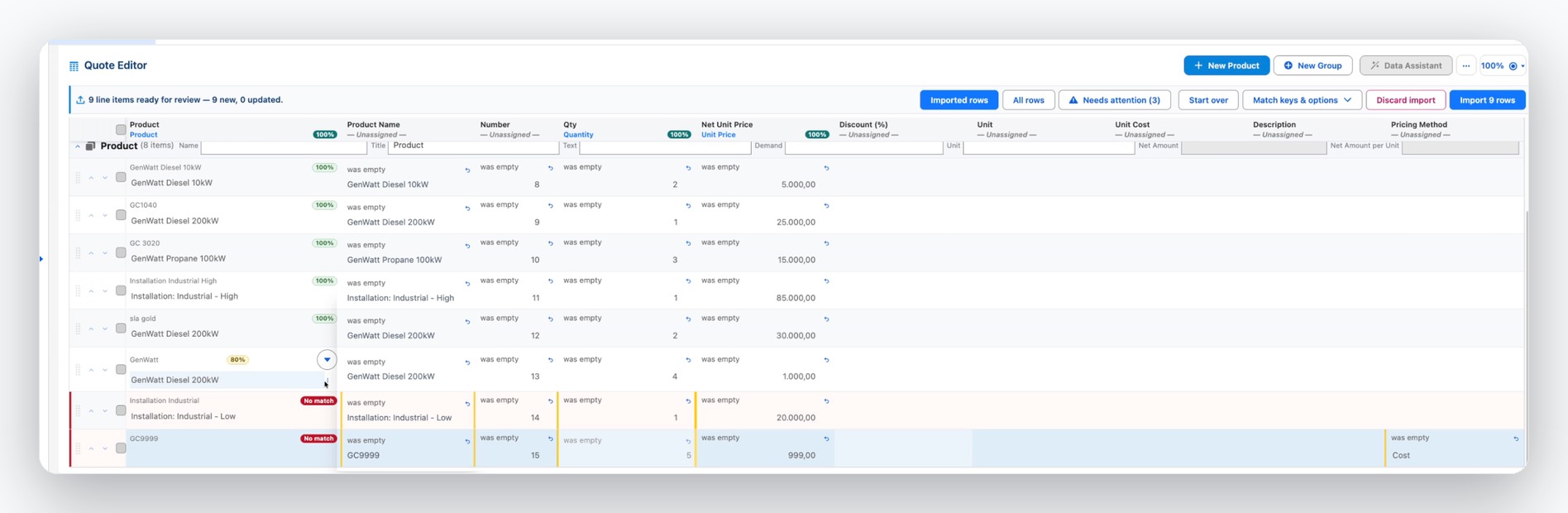Select checkbox for Installation Industrial High row
Screen dimensions: 1568x513
[x=121, y=290]
